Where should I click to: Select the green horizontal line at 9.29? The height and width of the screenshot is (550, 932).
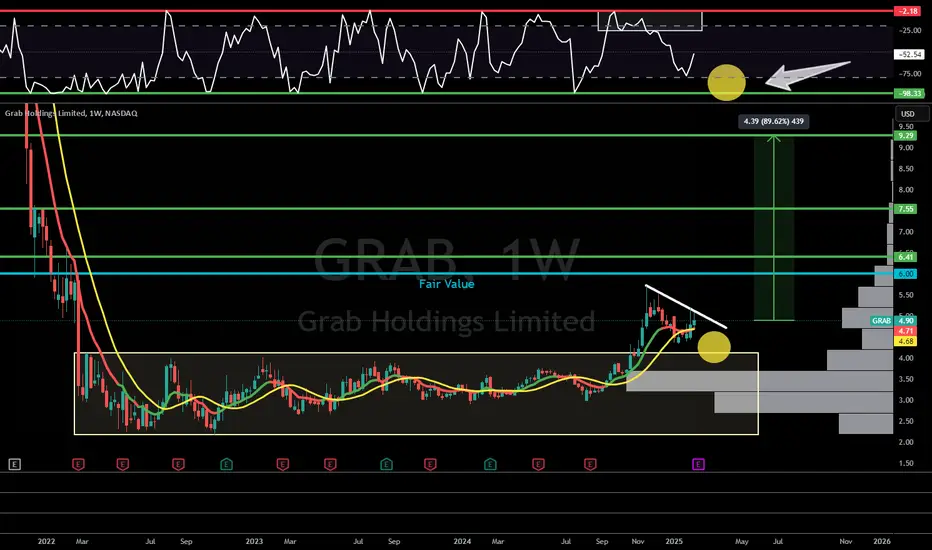[446, 136]
